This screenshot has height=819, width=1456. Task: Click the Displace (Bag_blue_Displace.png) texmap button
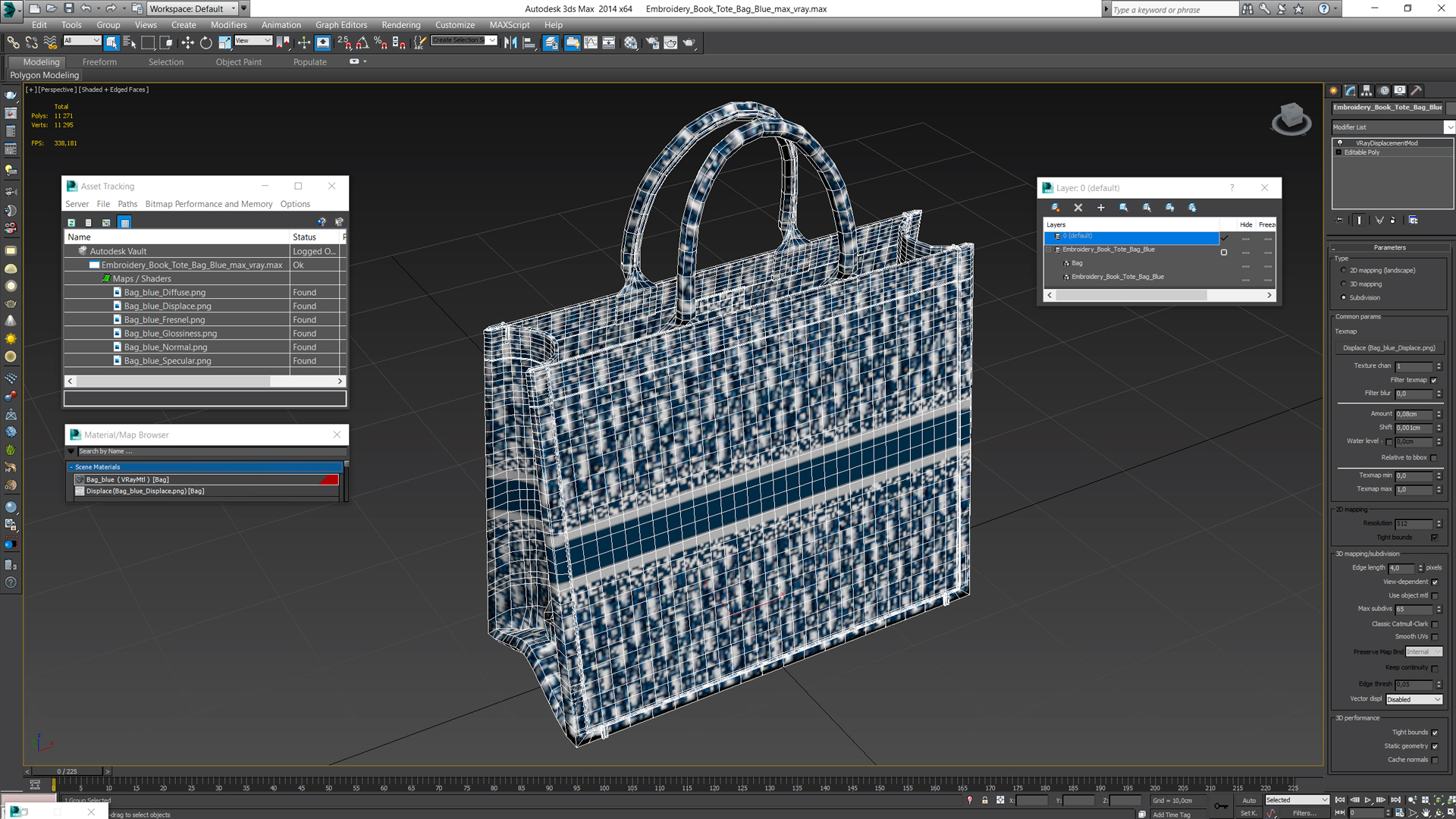(x=1389, y=347)
